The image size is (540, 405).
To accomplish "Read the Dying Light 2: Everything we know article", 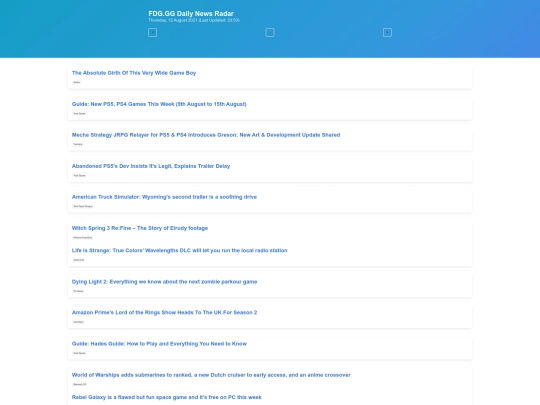I will click(x=164, y=282).
